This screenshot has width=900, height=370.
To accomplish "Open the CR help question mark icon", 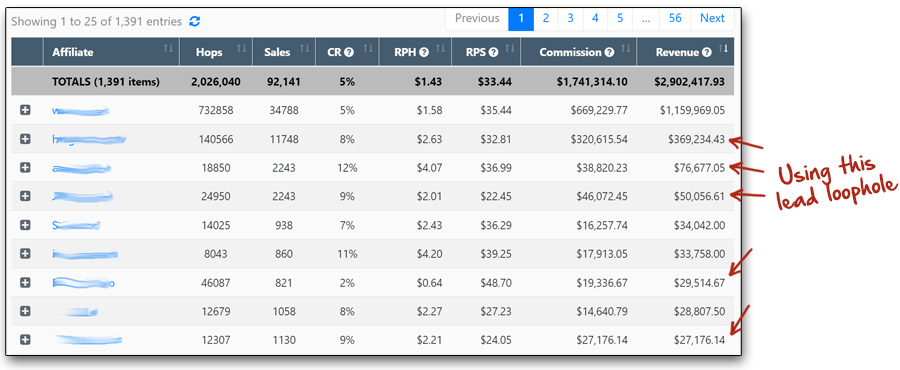I will click(348, 52).
